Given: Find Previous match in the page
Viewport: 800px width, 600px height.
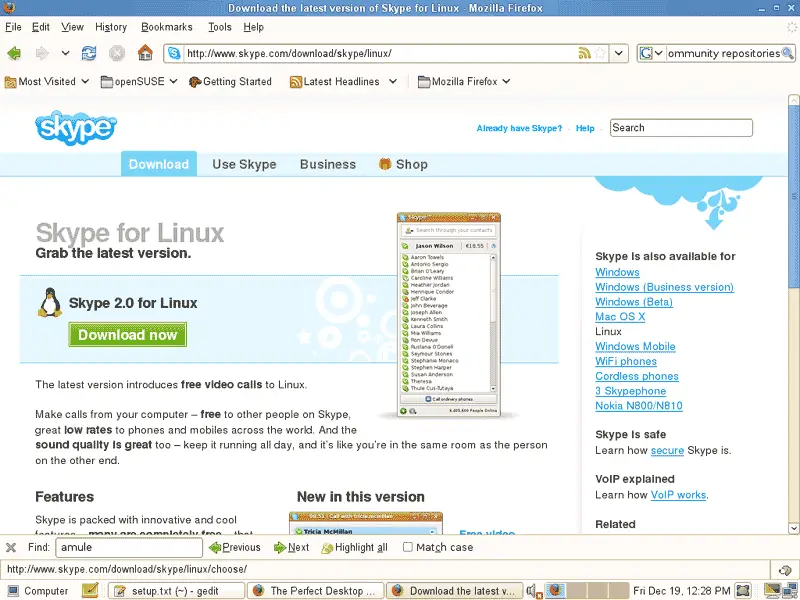Looking at the screenshot, I should (235, 547).
